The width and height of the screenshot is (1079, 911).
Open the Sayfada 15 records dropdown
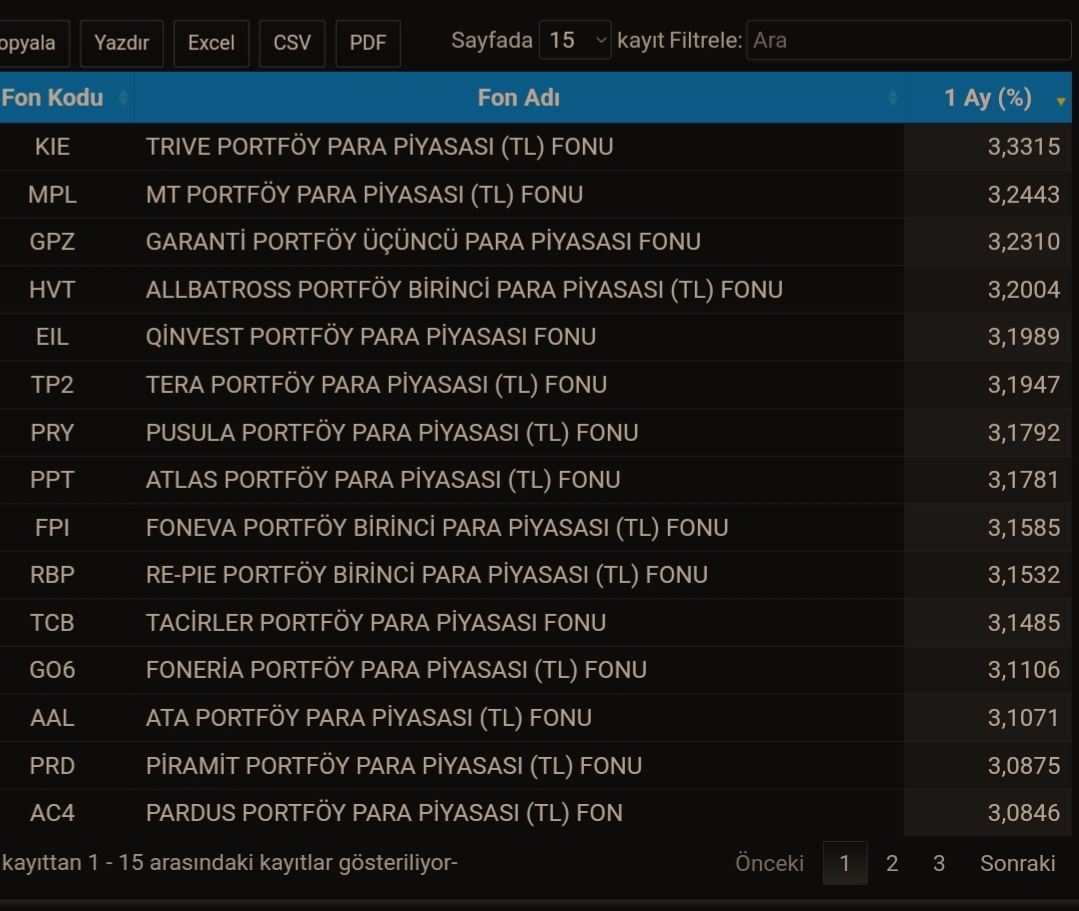click(575, 40)
